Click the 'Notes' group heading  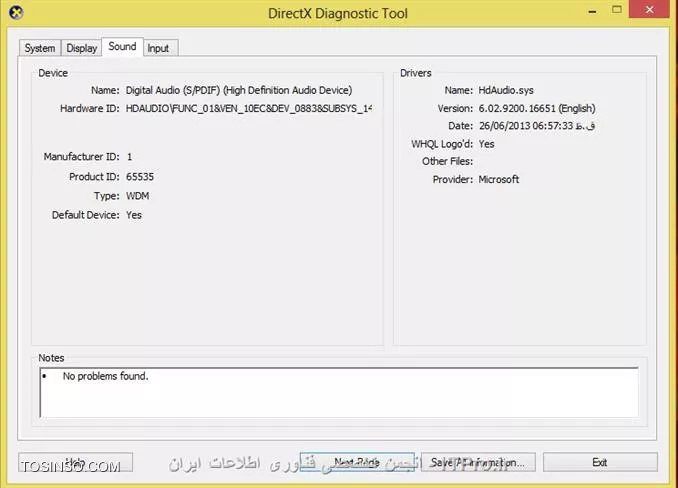51,358
